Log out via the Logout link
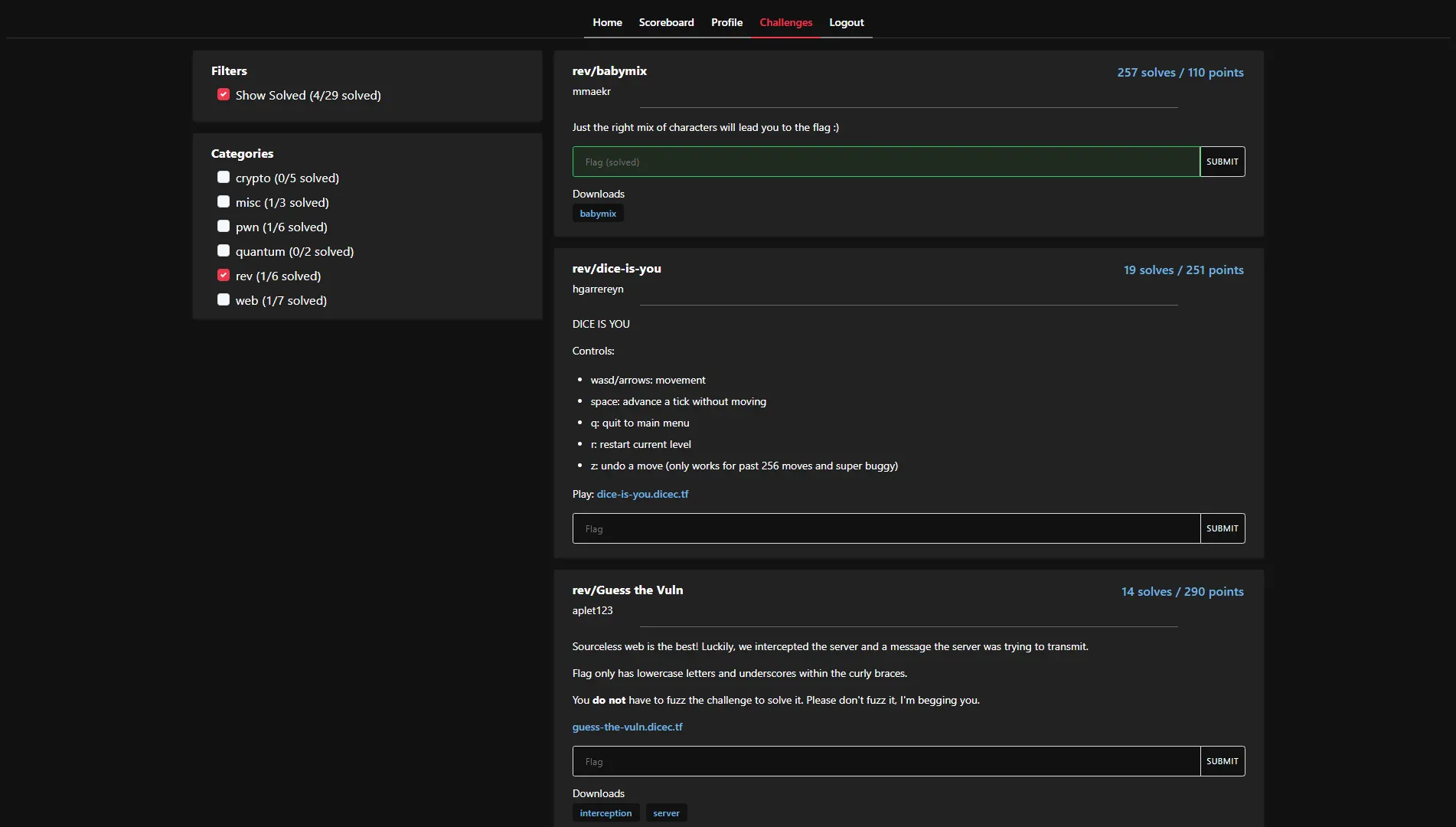 (846, 23)
